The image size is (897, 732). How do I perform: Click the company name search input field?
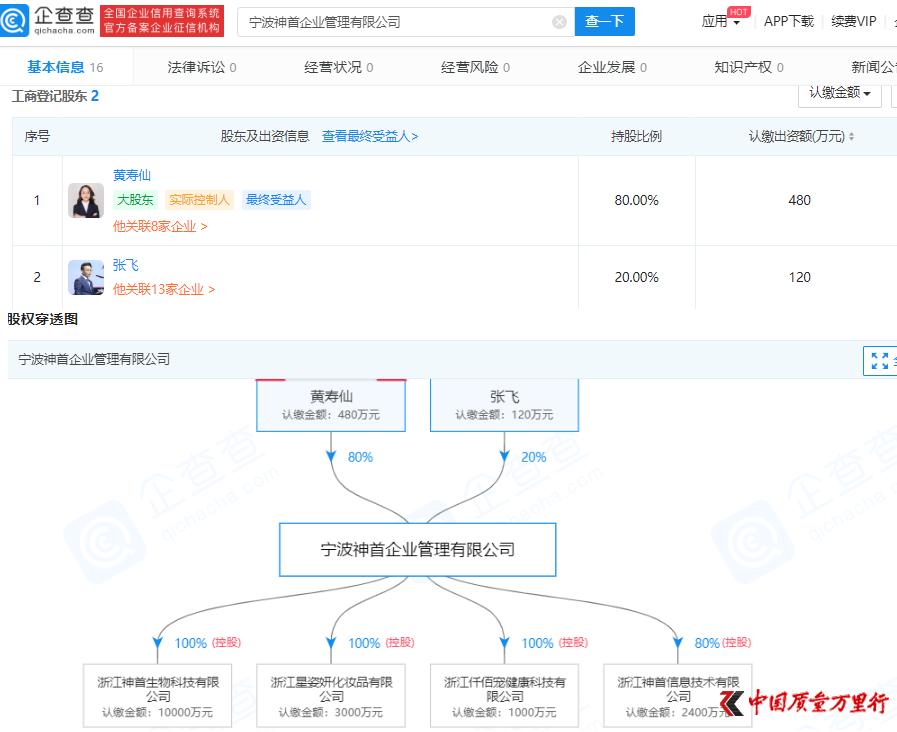pyautogui.click(x=400, y=21)
